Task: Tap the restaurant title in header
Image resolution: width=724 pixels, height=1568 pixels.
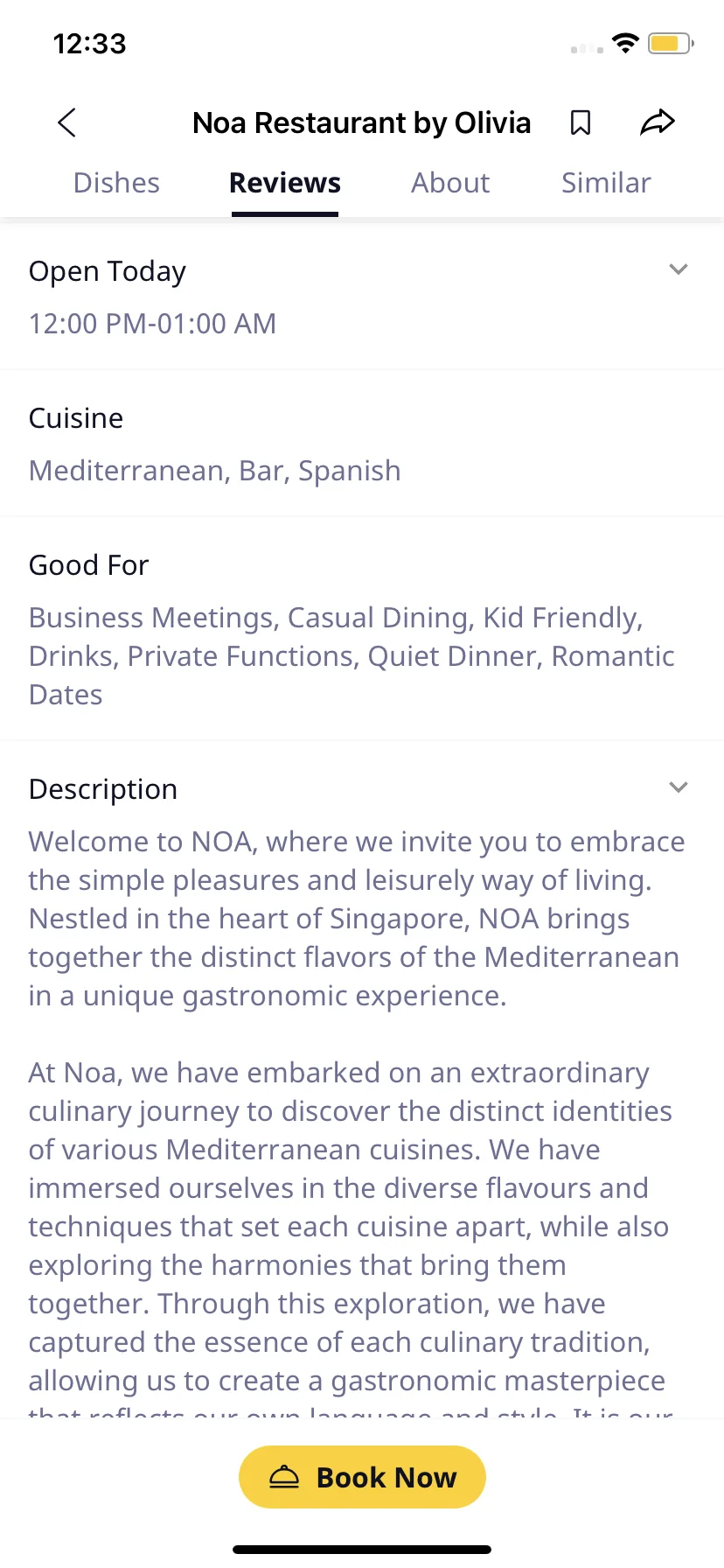Action: (x=362, y=123)
